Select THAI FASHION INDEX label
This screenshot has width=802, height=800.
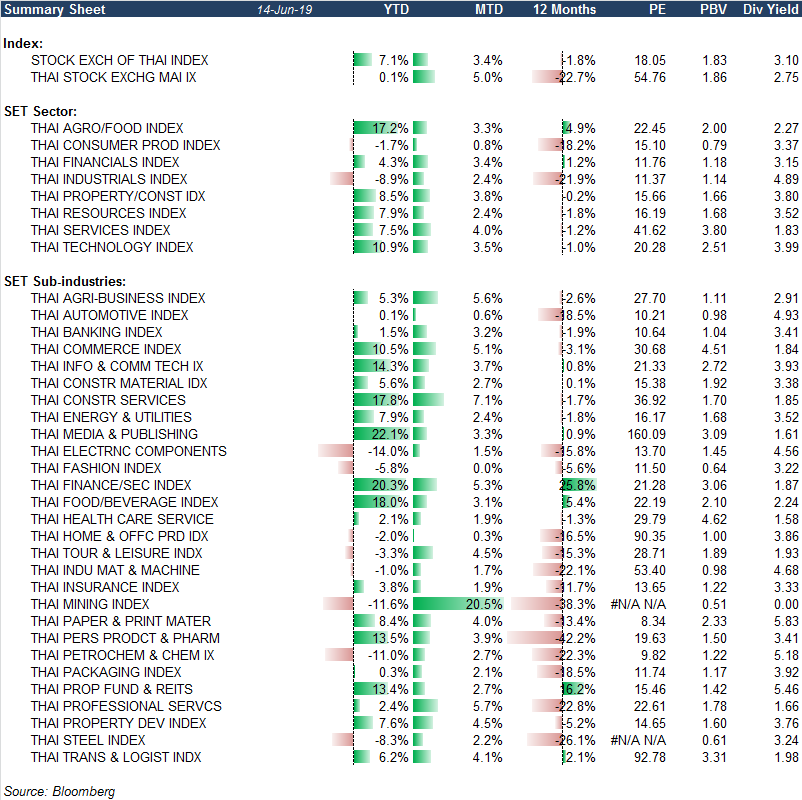(96, 468)
